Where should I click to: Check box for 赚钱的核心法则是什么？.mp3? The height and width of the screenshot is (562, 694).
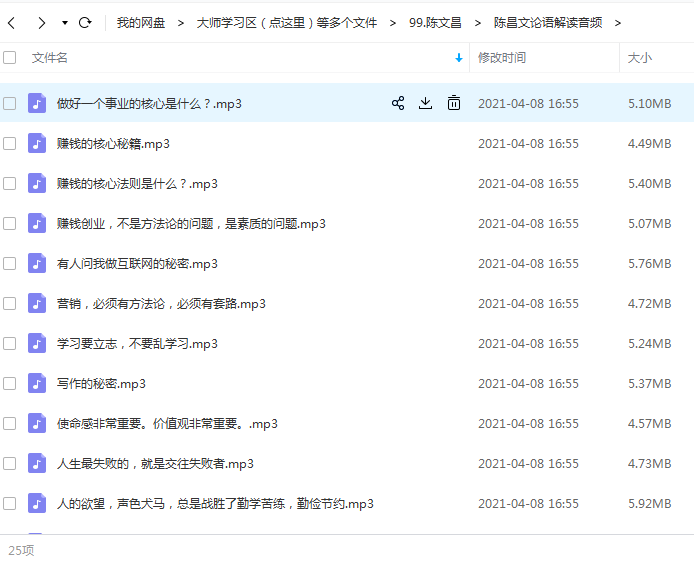click(x=10, y=184)
